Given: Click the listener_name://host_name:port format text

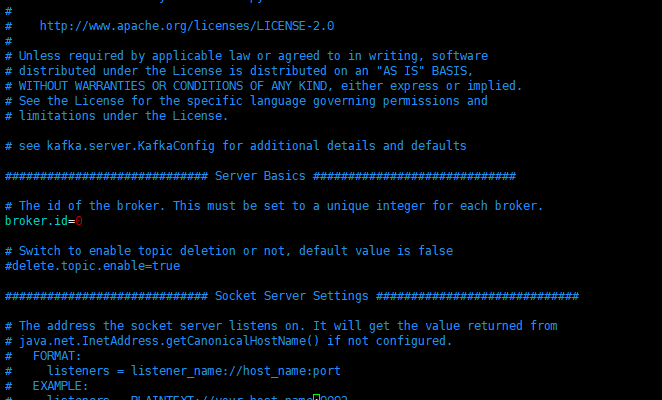Looking at the screenshot, I should [236, 371].
